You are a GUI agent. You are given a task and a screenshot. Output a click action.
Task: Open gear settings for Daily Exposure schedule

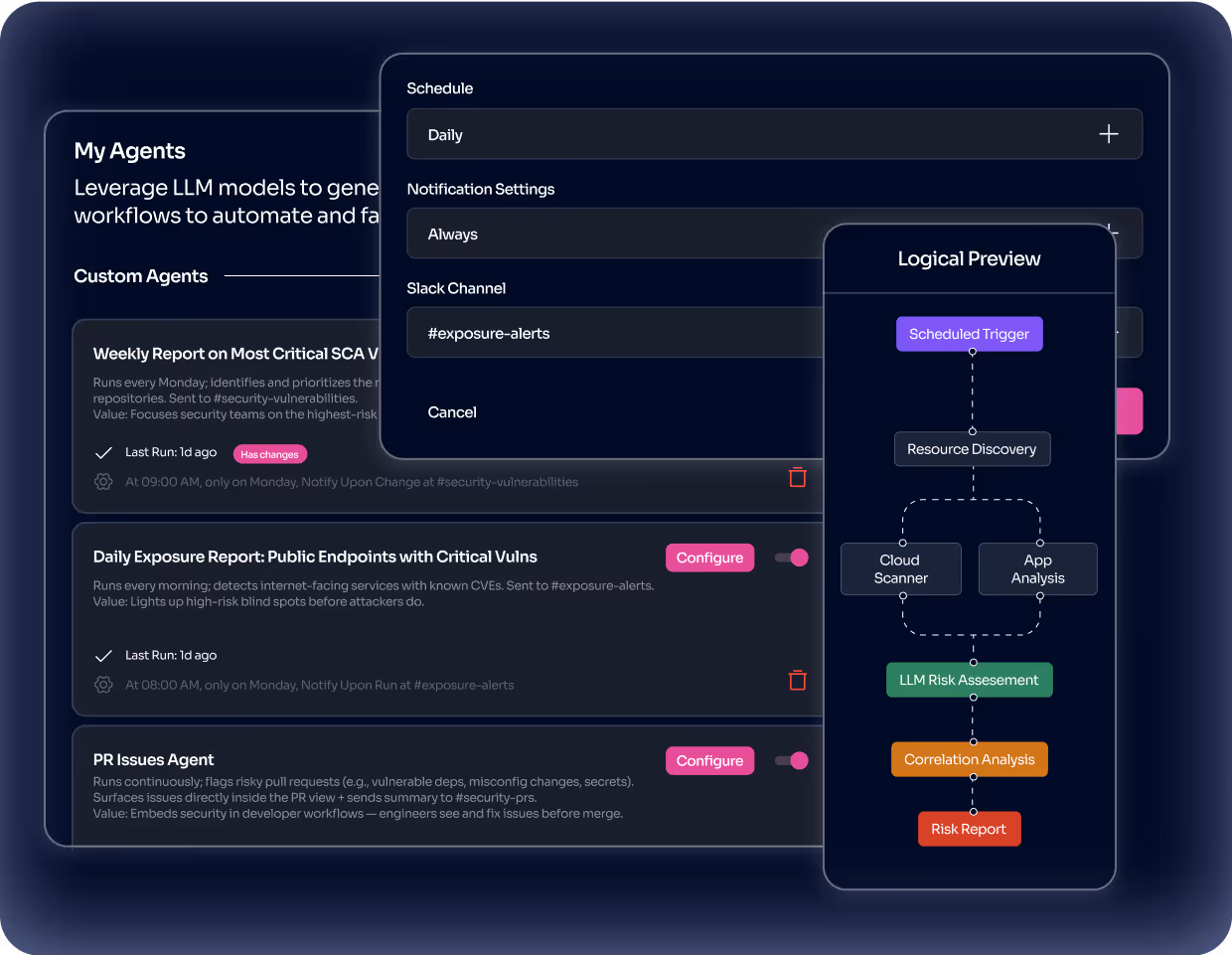[x=103, y=685]
